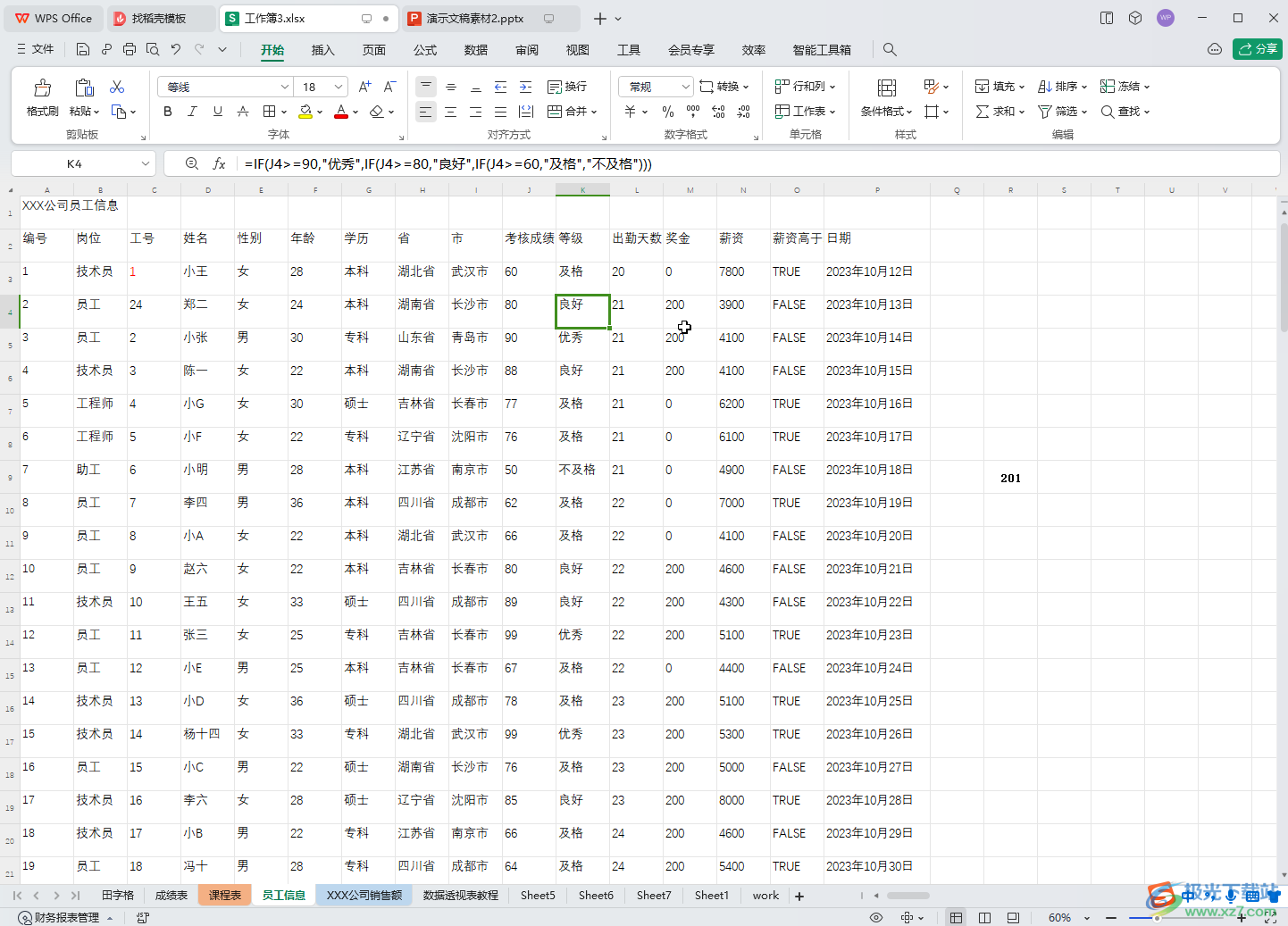Toggle top vertical alignment
The width and height of the screenshot is (1288, 926).
pos(426,87)
